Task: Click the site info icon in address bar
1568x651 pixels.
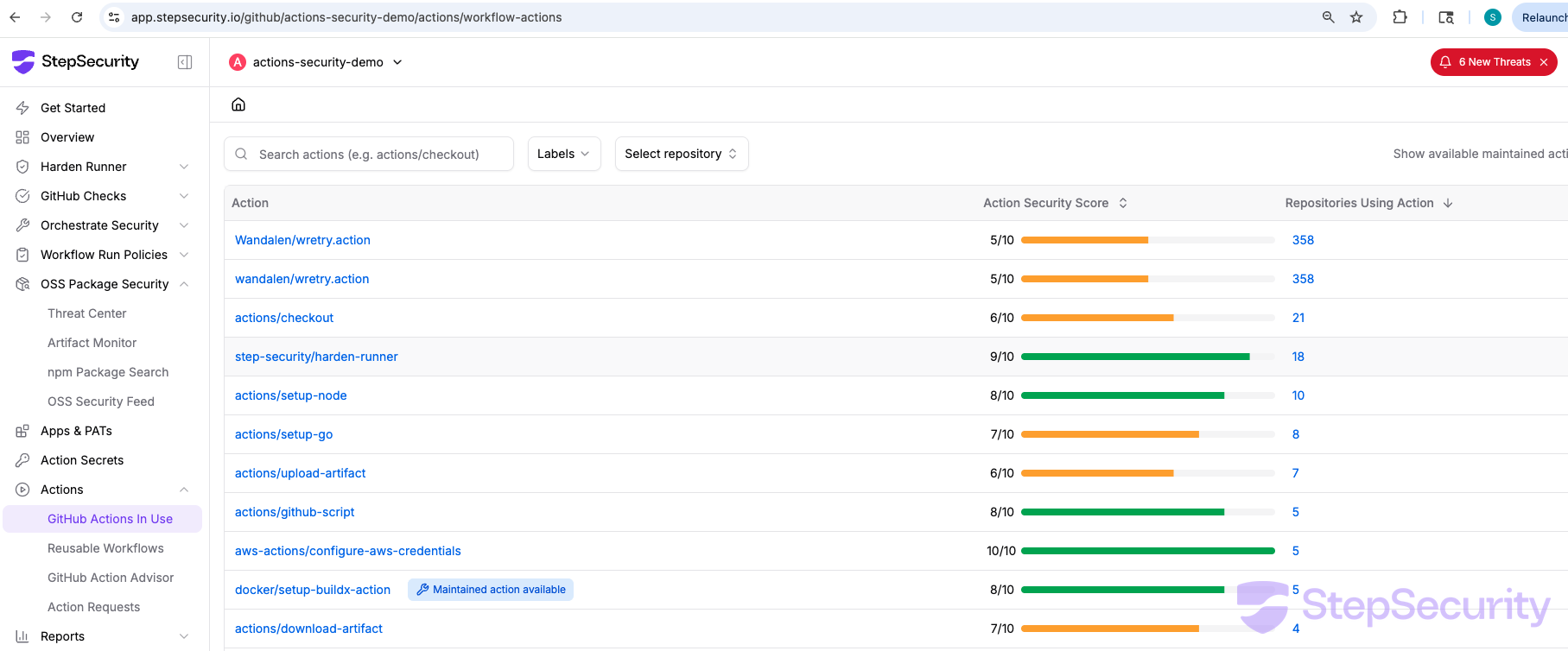Action: coord(114,17)
